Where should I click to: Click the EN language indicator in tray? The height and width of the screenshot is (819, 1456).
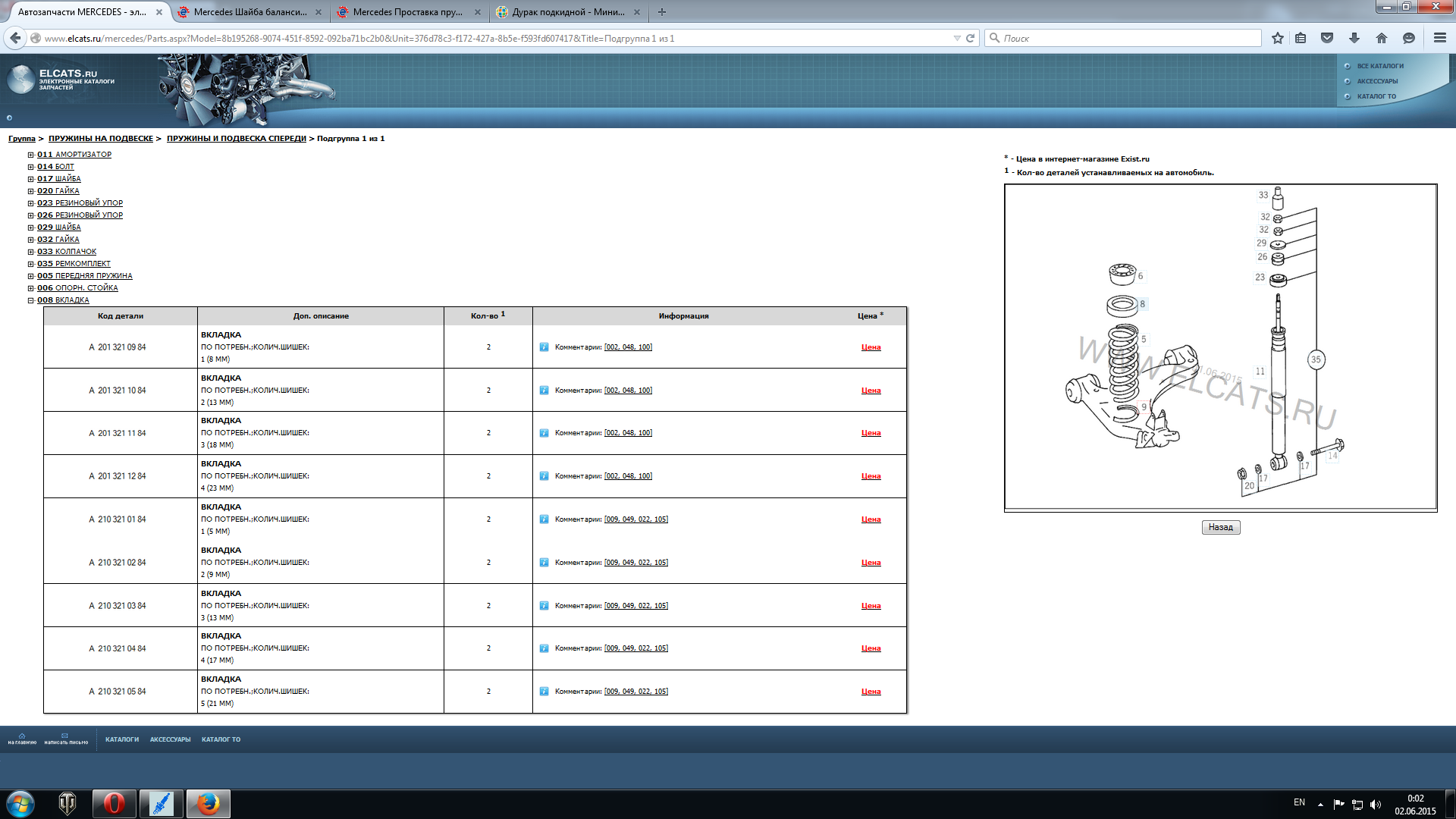1299,802
